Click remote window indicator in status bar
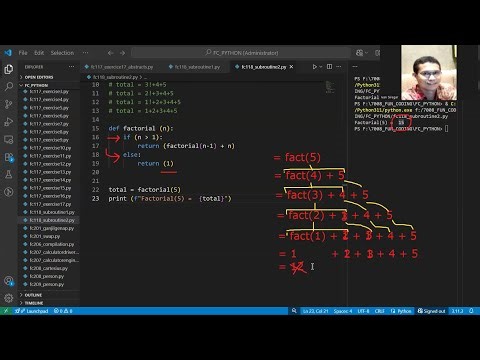This screenshot has width=480, height=360. coord(6,311)
